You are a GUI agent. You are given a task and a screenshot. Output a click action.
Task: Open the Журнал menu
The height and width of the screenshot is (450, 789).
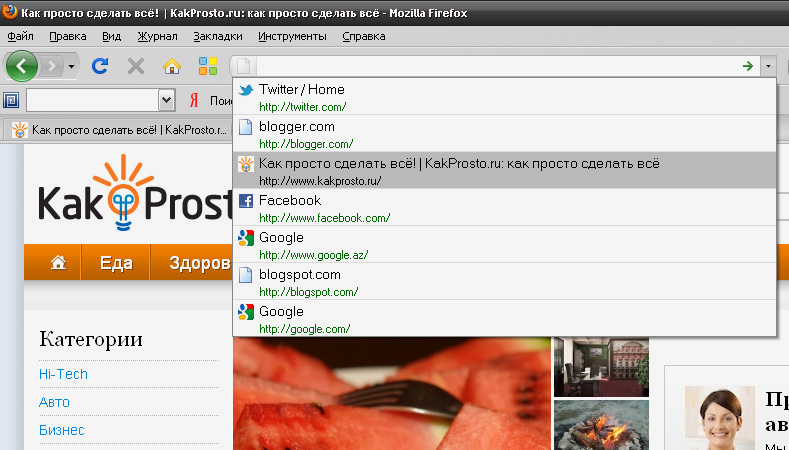[157, 36]
